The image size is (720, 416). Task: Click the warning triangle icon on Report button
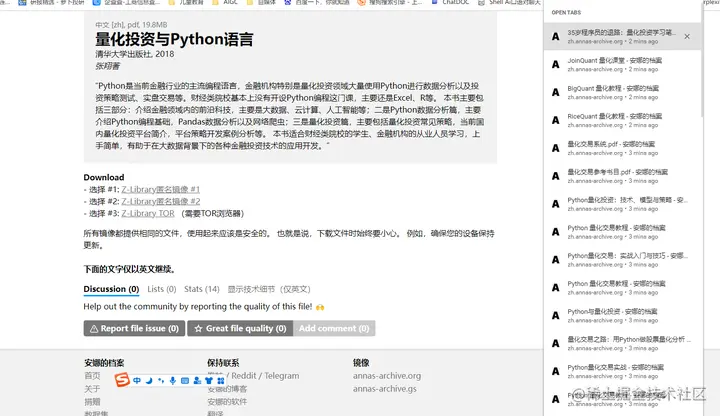tap(94, 329)
